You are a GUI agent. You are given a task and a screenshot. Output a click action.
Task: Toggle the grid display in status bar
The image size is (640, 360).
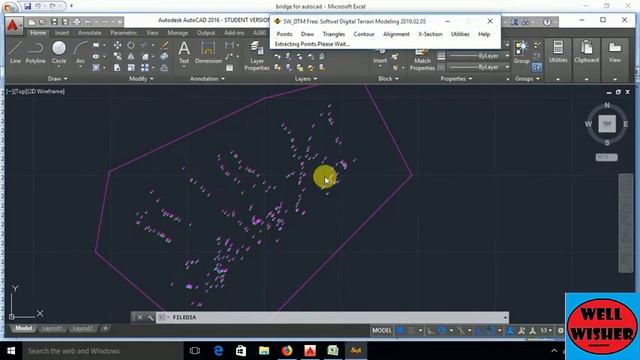[x=400, y=330]
